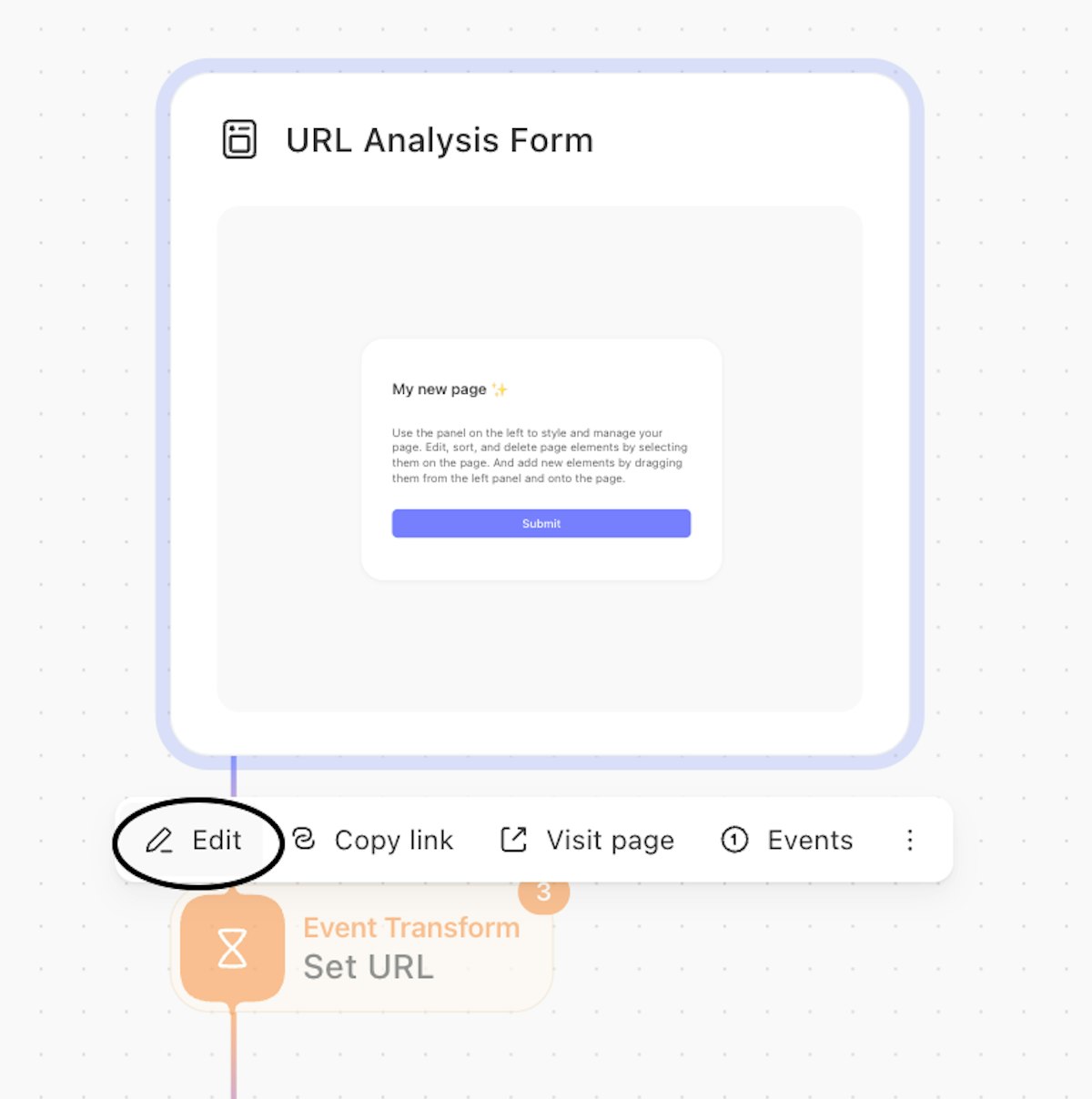Click the Set URL node label
The image size is (1092, 1099).
point(369,967)
